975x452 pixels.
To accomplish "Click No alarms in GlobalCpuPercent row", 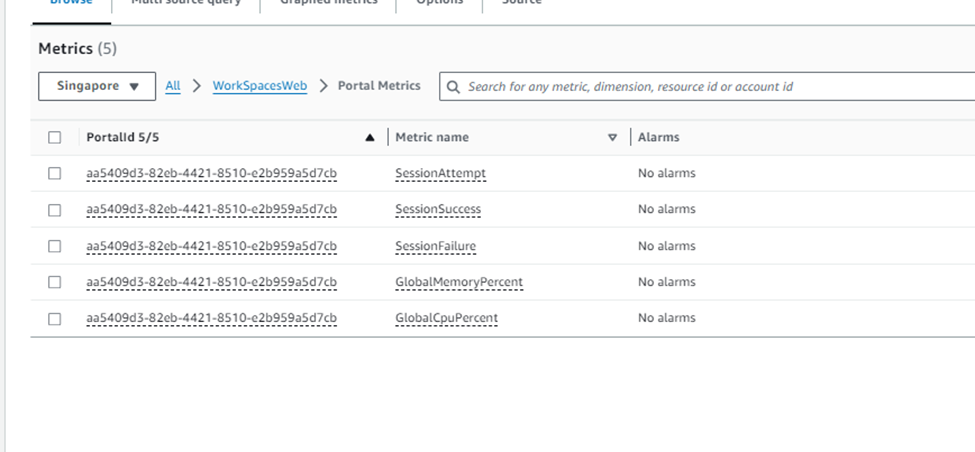I will [x=667, y=318].
